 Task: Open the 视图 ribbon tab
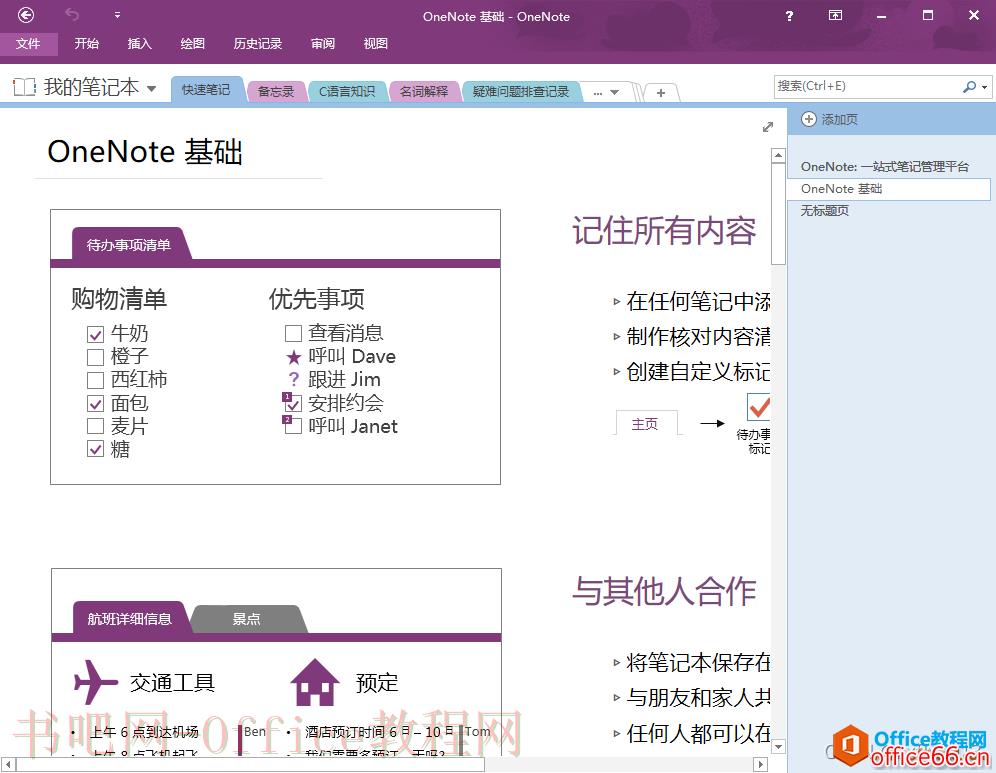[x=375, y=44]
